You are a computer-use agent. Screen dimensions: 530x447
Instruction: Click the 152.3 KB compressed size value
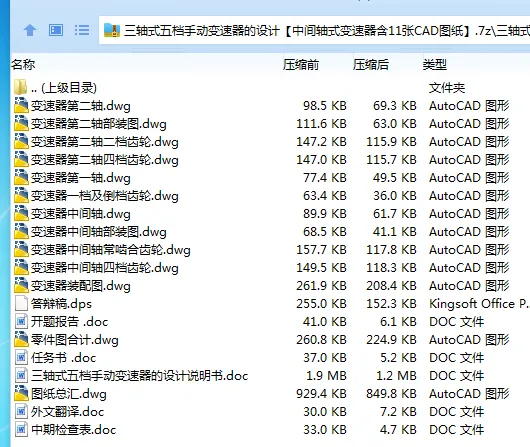[x=391, y=304]
